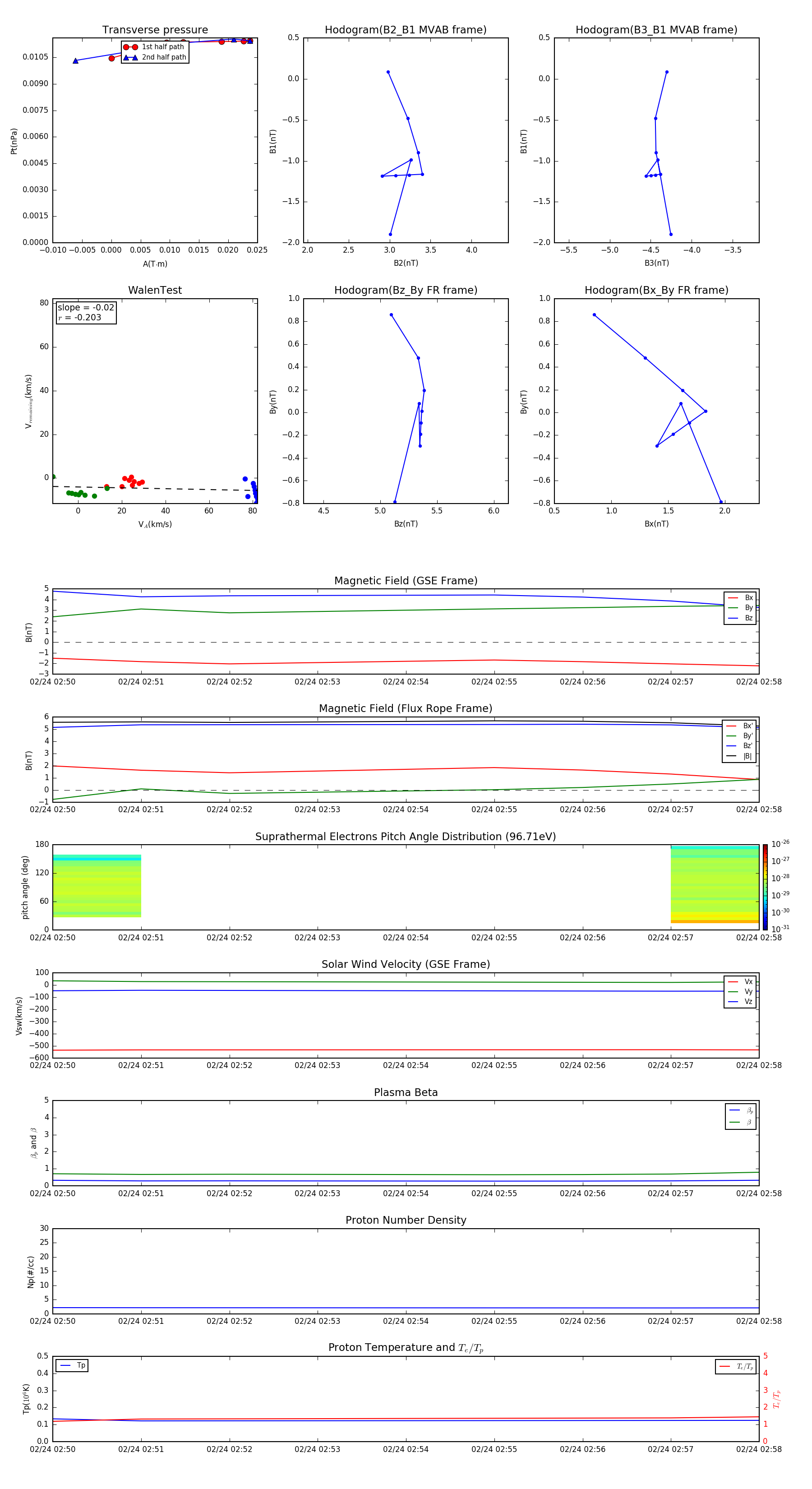Click the 'Proton Number Density' title
Viewport: 812px width, 1489px height.
(x=406, y=1220)
